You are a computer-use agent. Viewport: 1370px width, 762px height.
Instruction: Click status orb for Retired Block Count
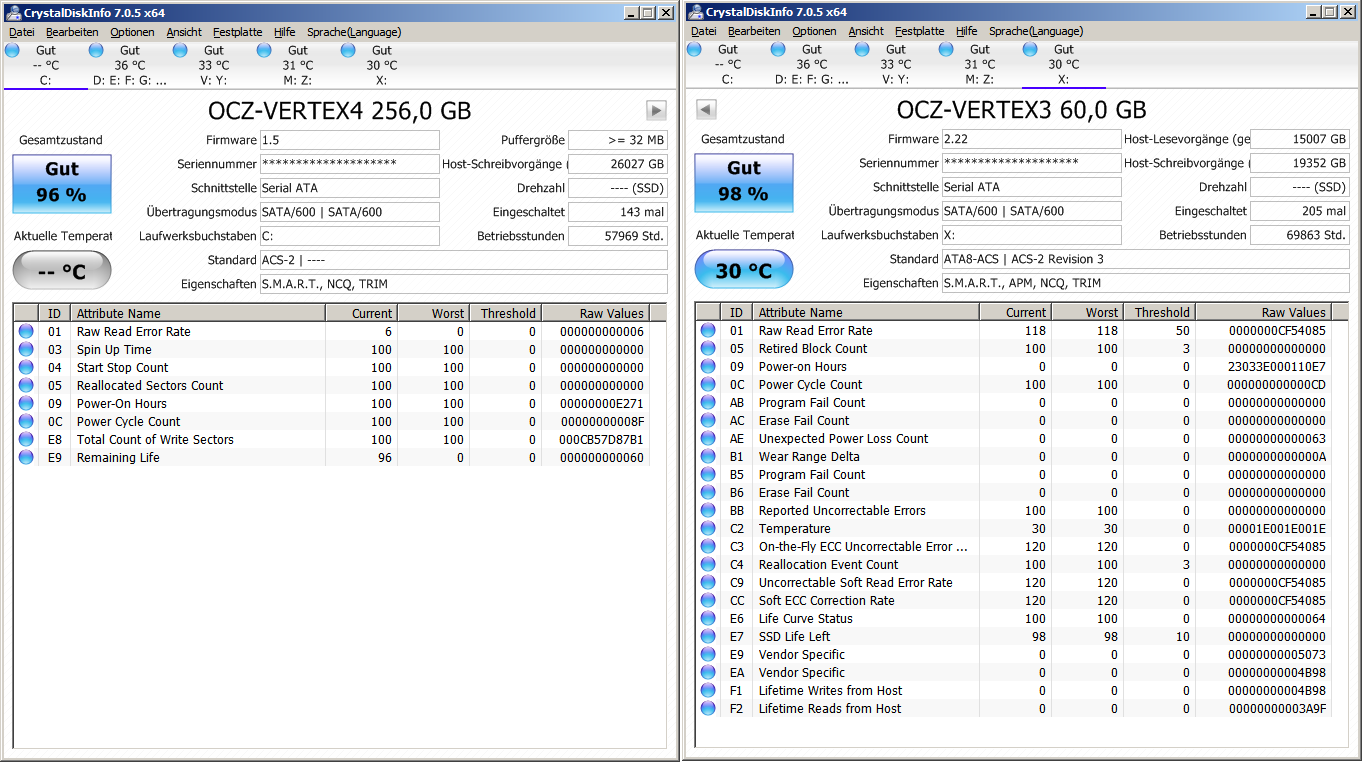pyautogui.click(x=708, y=348)
